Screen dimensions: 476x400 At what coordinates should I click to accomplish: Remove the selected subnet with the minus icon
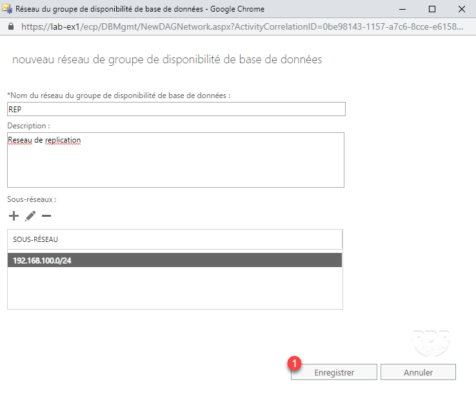(46, 216)
